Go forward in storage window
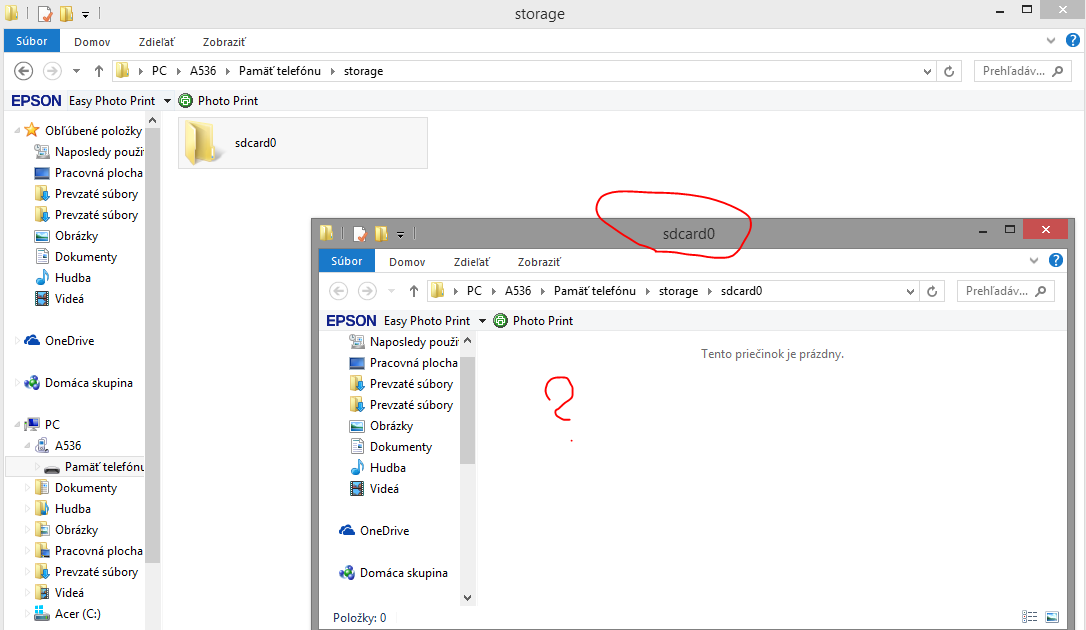 52,71
